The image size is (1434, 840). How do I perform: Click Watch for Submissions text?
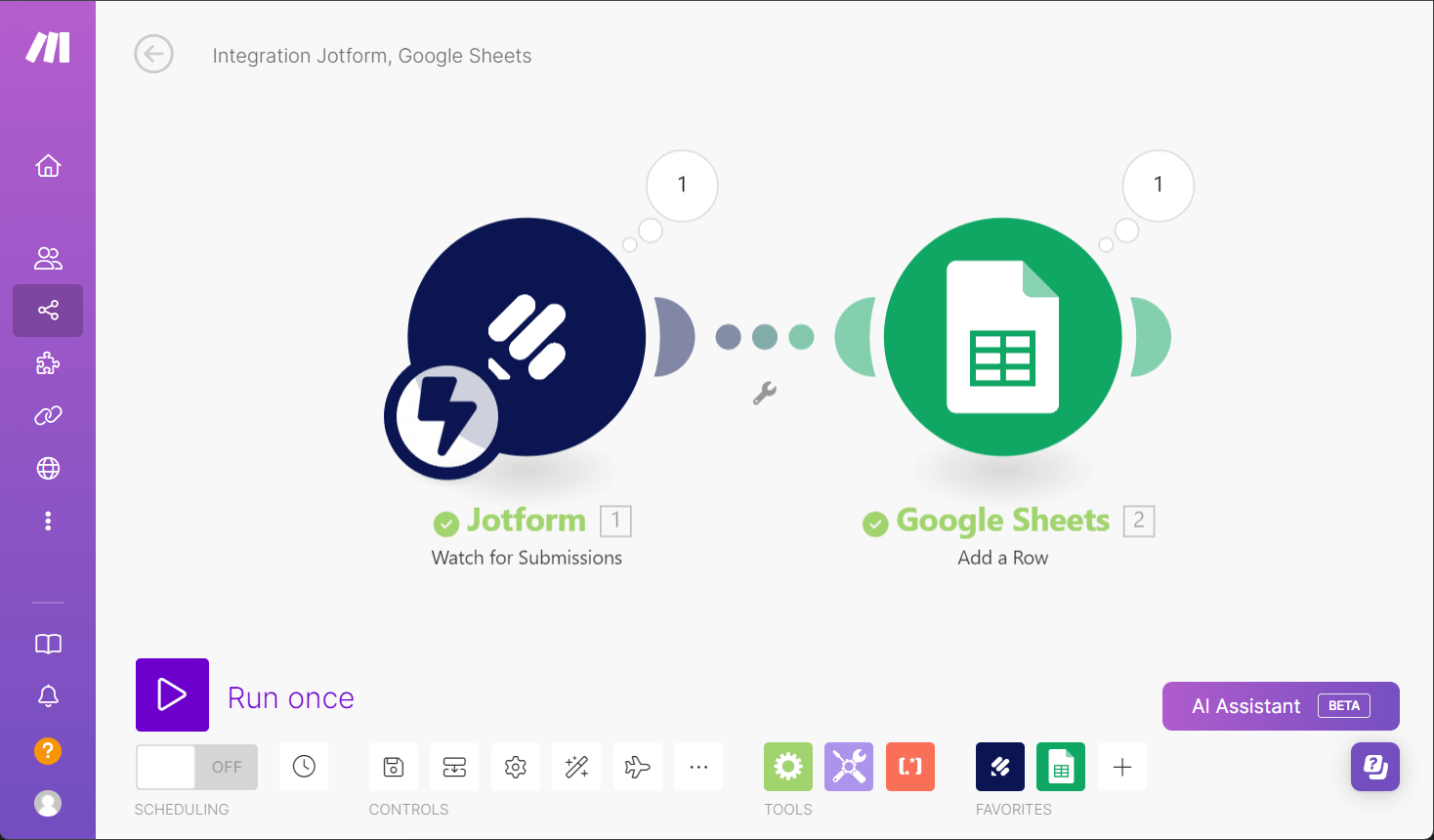click(x=527, y=558)
